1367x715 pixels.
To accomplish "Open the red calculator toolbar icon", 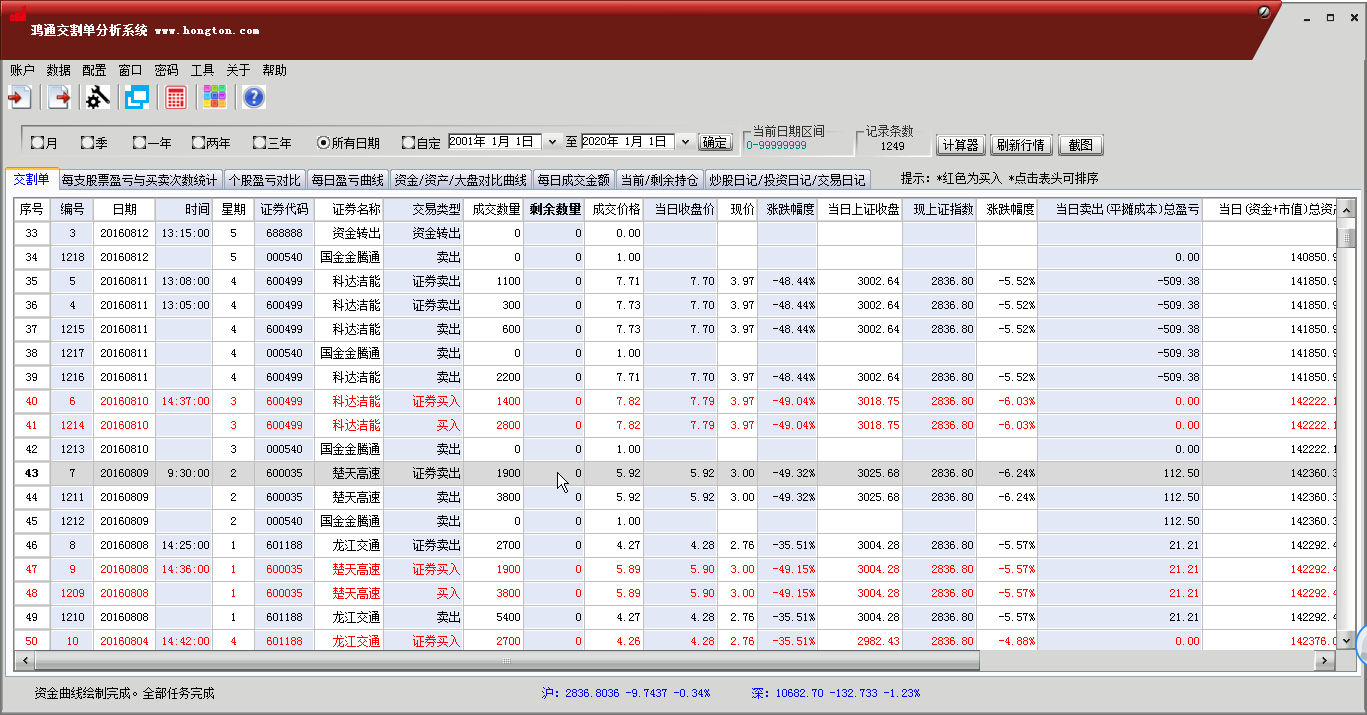I will click(176, 97).
